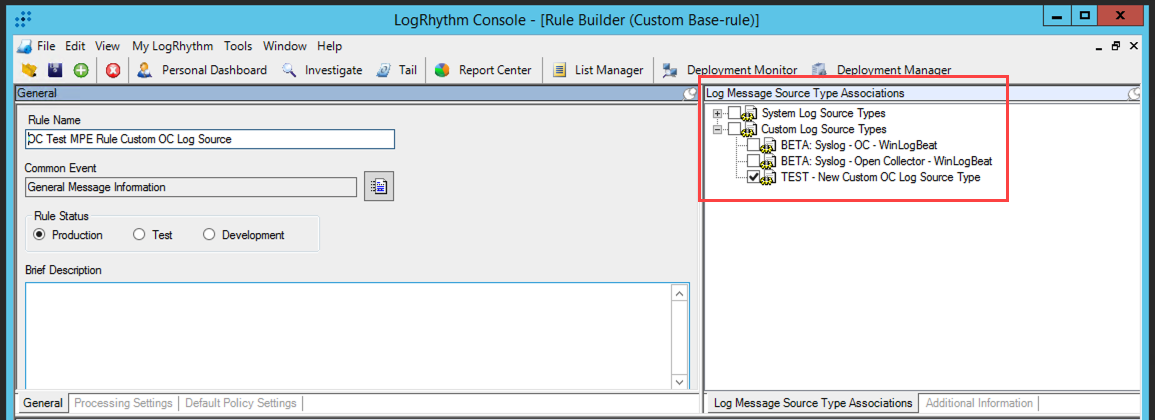This screenshot has width=1157, height=420.
Task: Click the red X cancel icon
Action: pyautogui.click(x=113, y=70)
